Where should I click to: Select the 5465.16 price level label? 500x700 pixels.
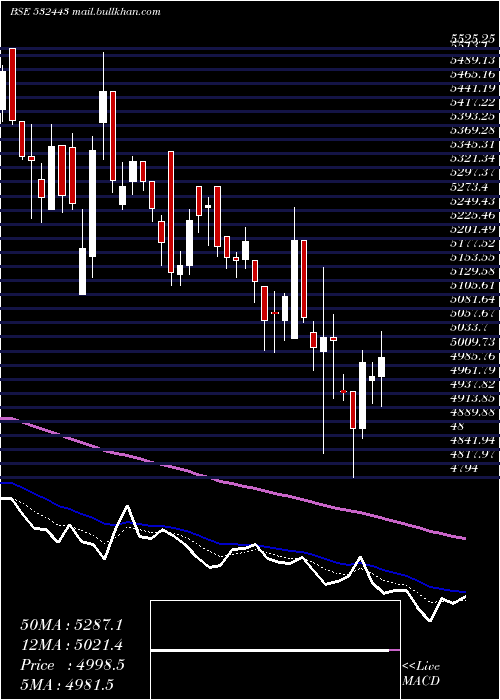[472, 75]
